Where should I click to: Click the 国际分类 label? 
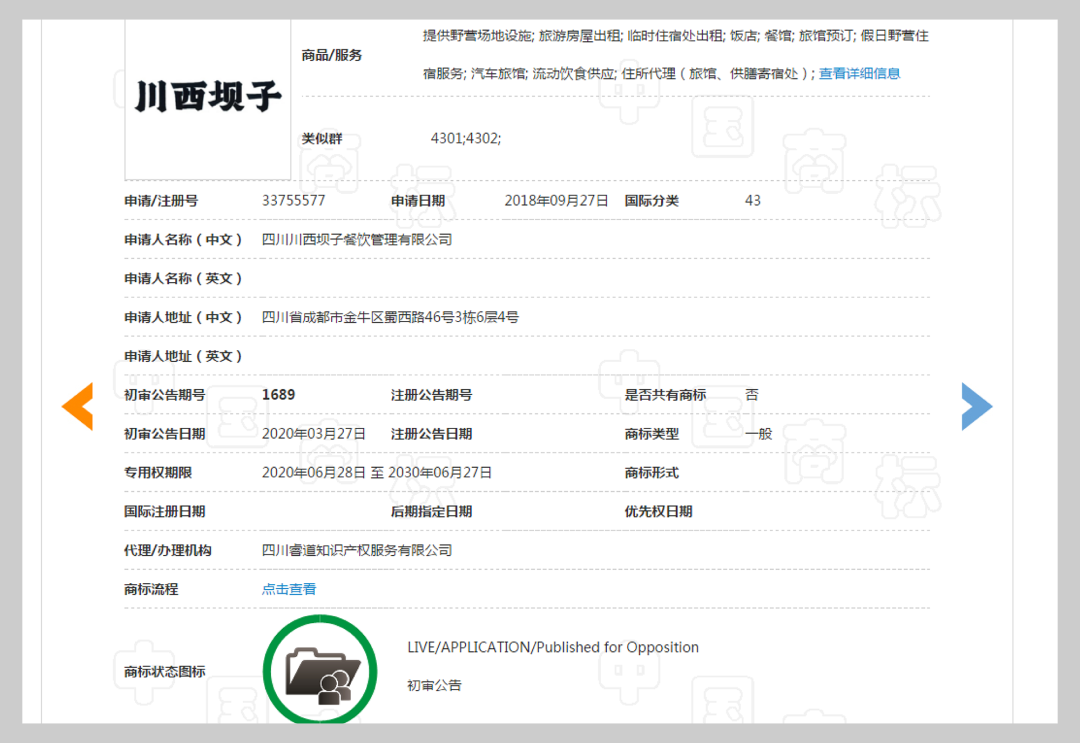[x=652, y=201]
